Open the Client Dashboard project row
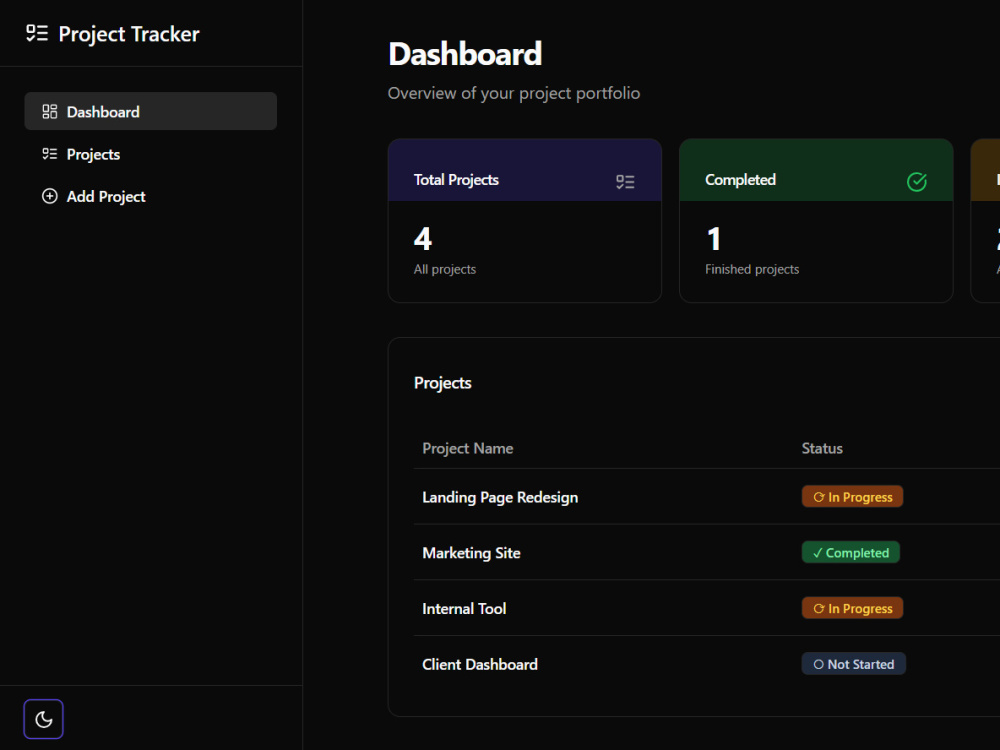The height and width of the screenshot is (750, 1000). 707,664
